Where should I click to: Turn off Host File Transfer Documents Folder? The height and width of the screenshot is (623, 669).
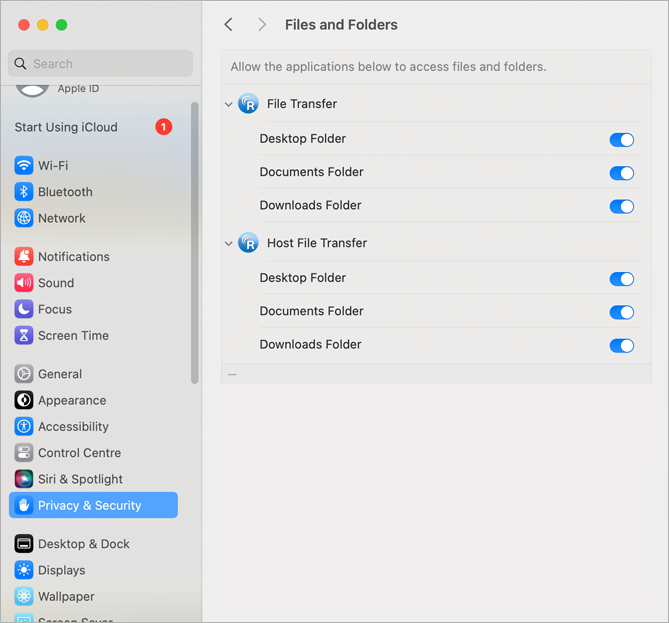click(621, 312)
